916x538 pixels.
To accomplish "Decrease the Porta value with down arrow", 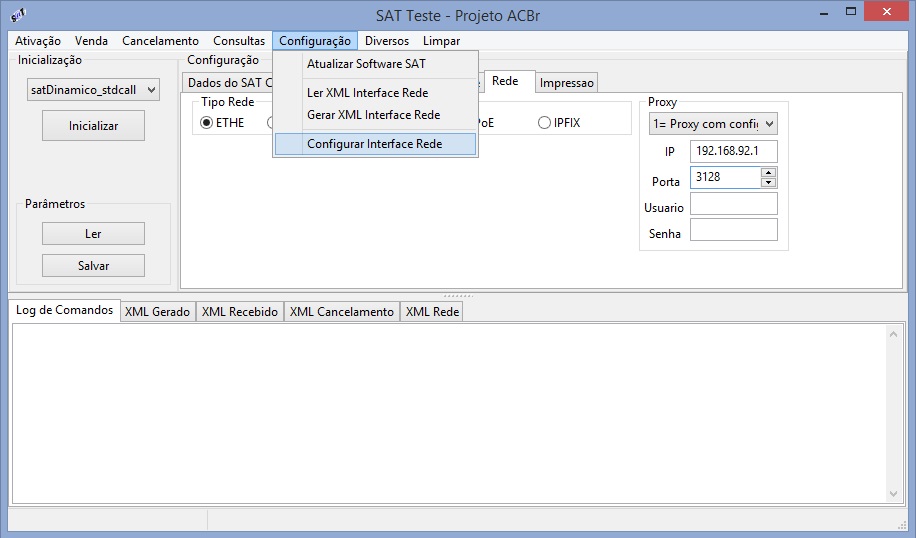I will [x=769, y=182].
